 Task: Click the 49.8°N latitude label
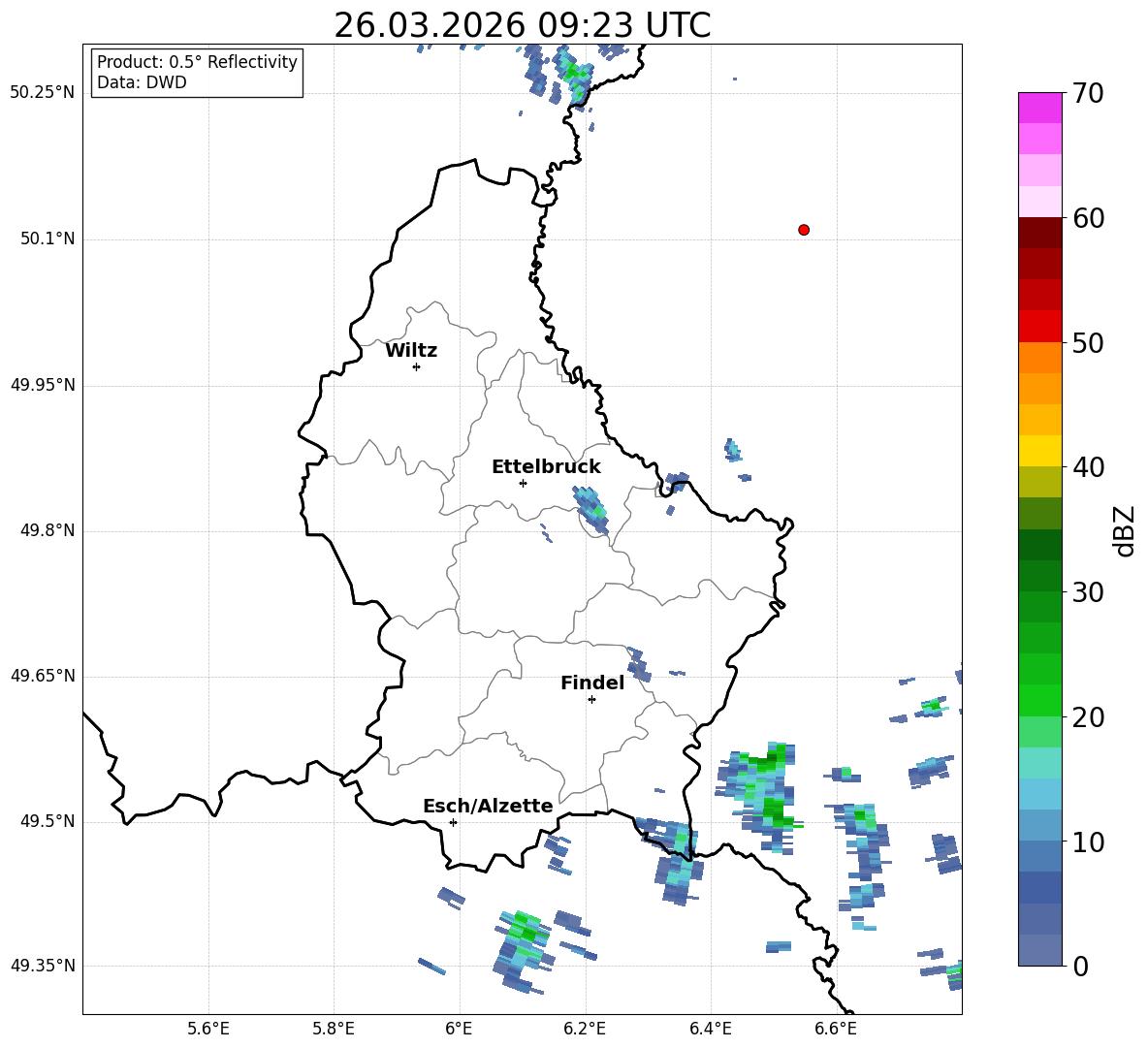coord(48,530)
